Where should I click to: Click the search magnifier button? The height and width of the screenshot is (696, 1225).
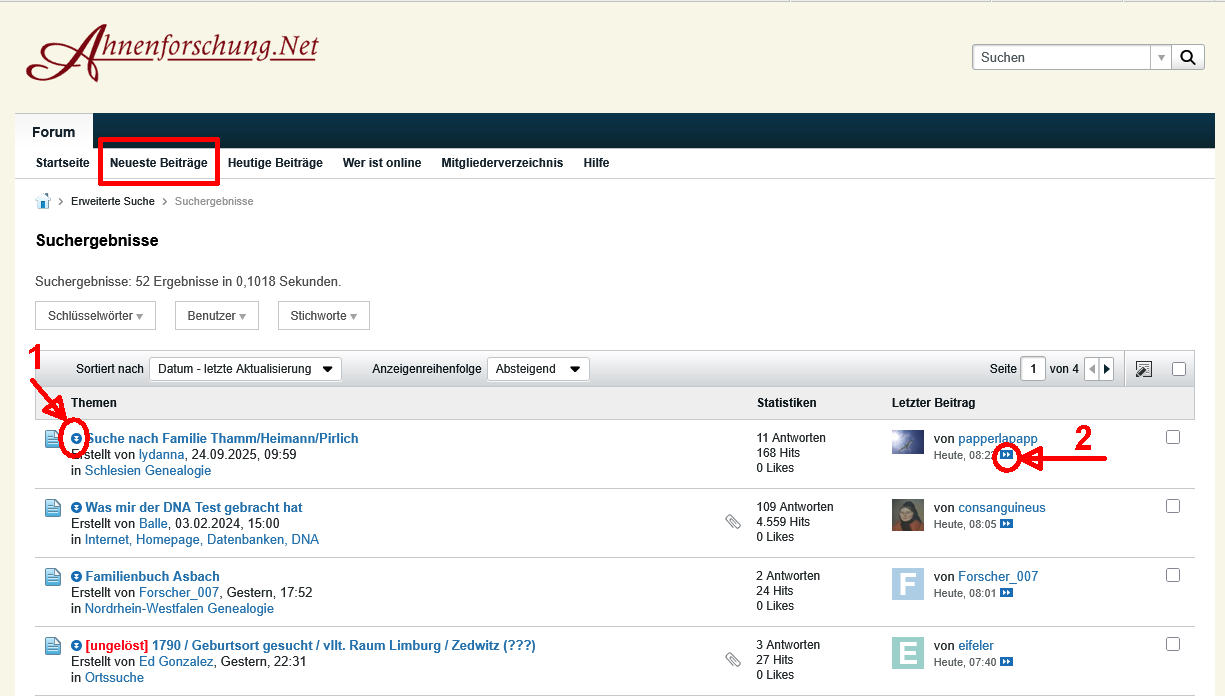pyautogui.click(x=1187, y=57)
